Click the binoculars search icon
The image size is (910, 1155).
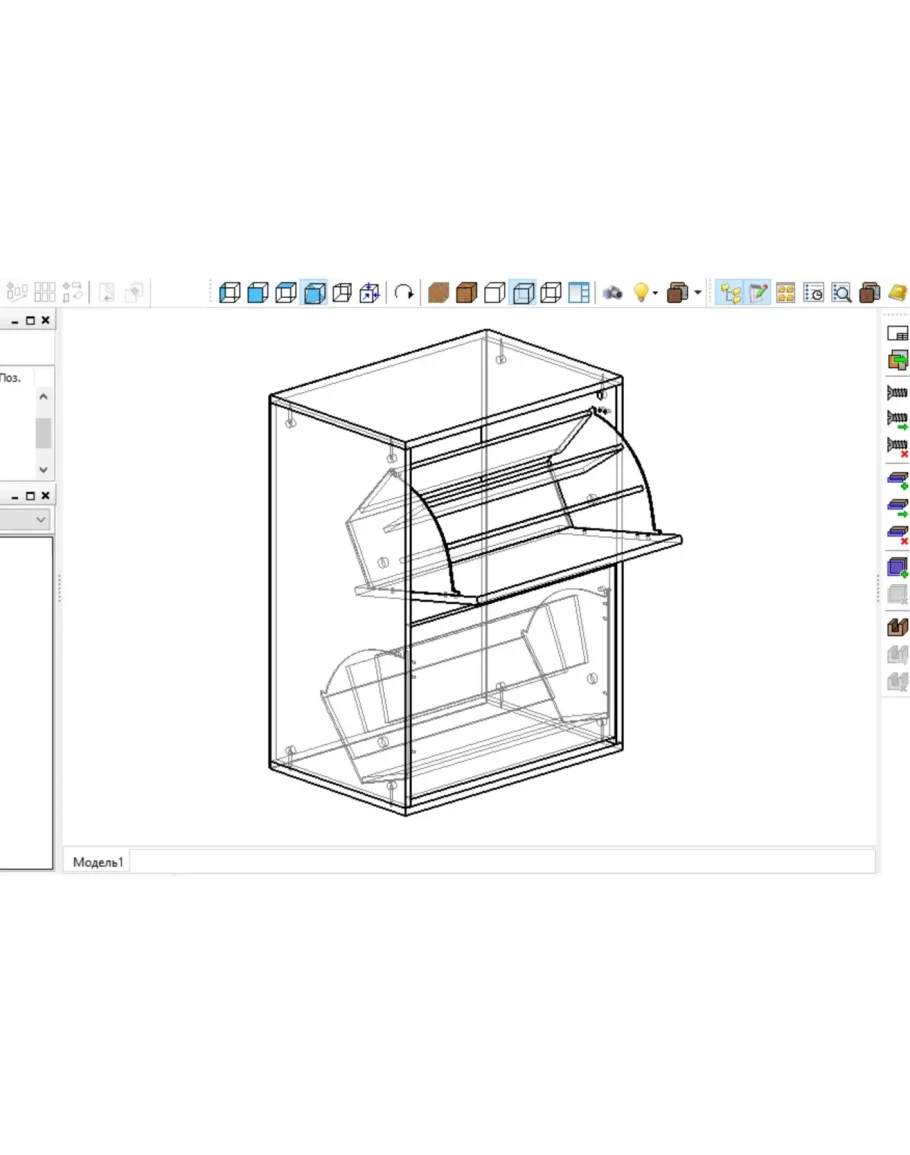tap(613, 293)
